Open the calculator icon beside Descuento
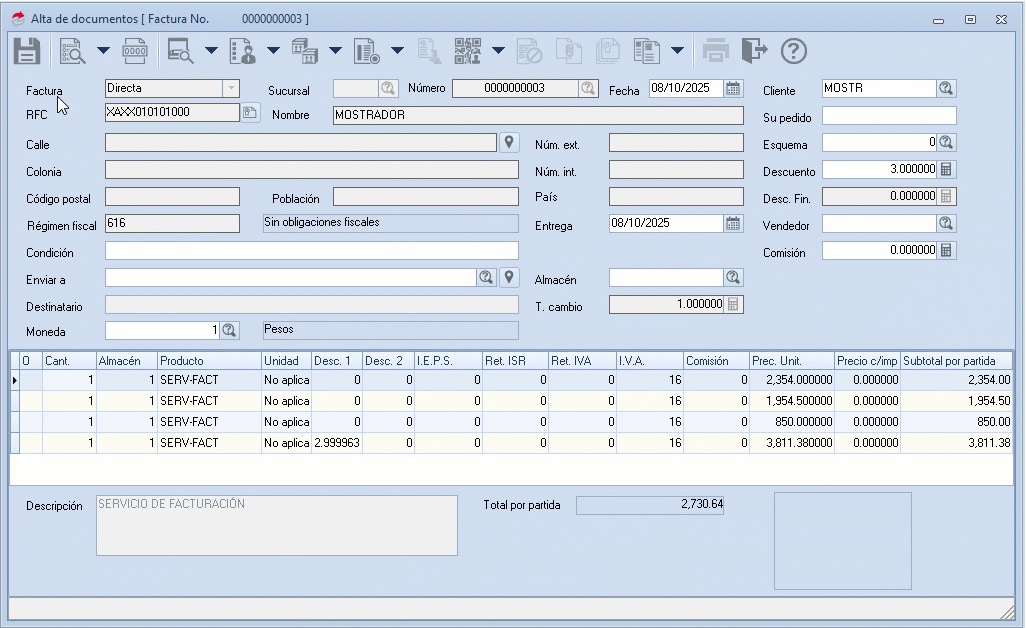The height and width of the screenshot is (628, 1026). coord(946,169)
